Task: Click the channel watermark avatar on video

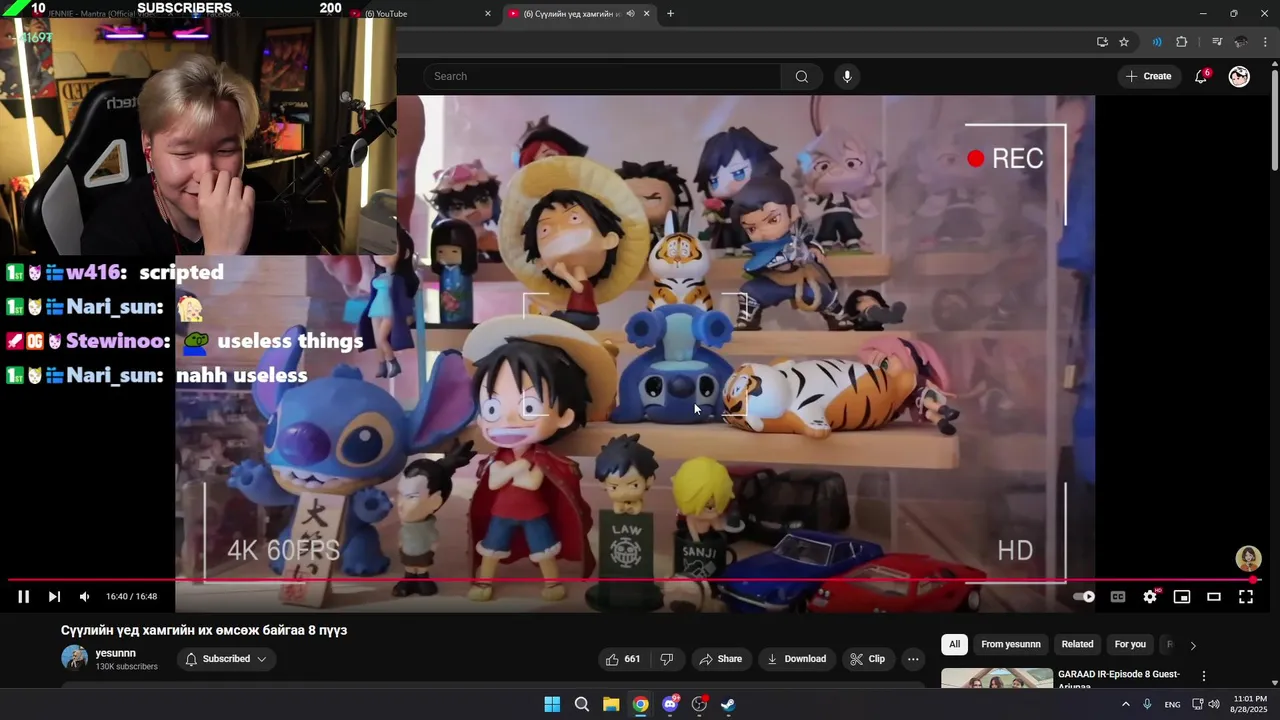Action: pos(1248,558)
